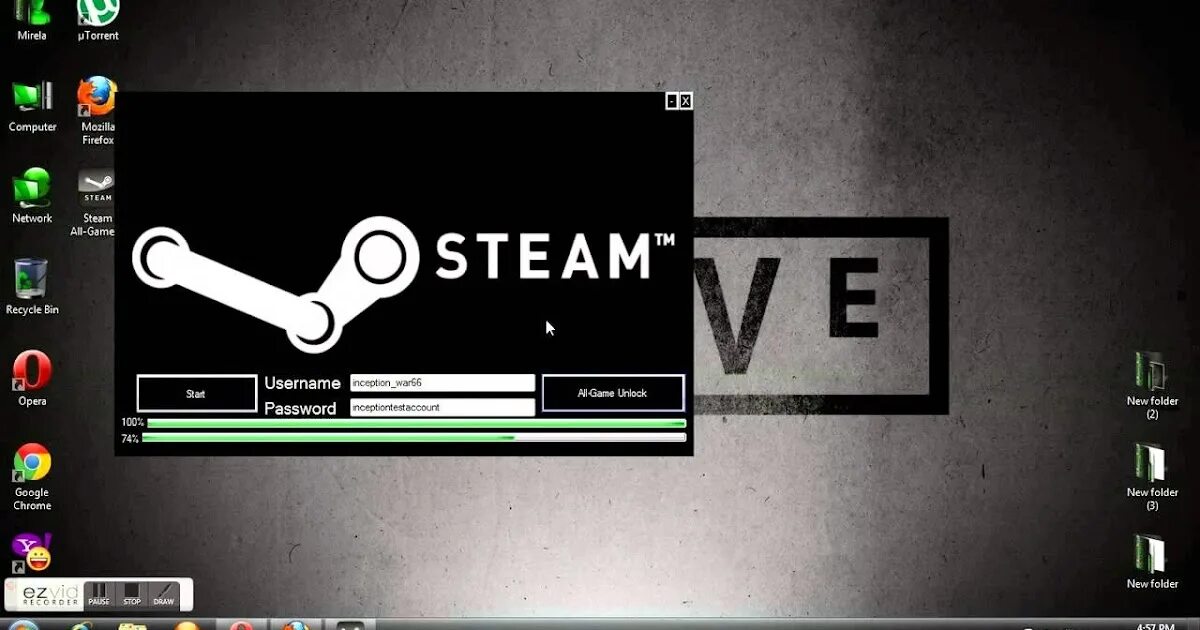Open the file explorer taskbar icon

click(133, 625)
